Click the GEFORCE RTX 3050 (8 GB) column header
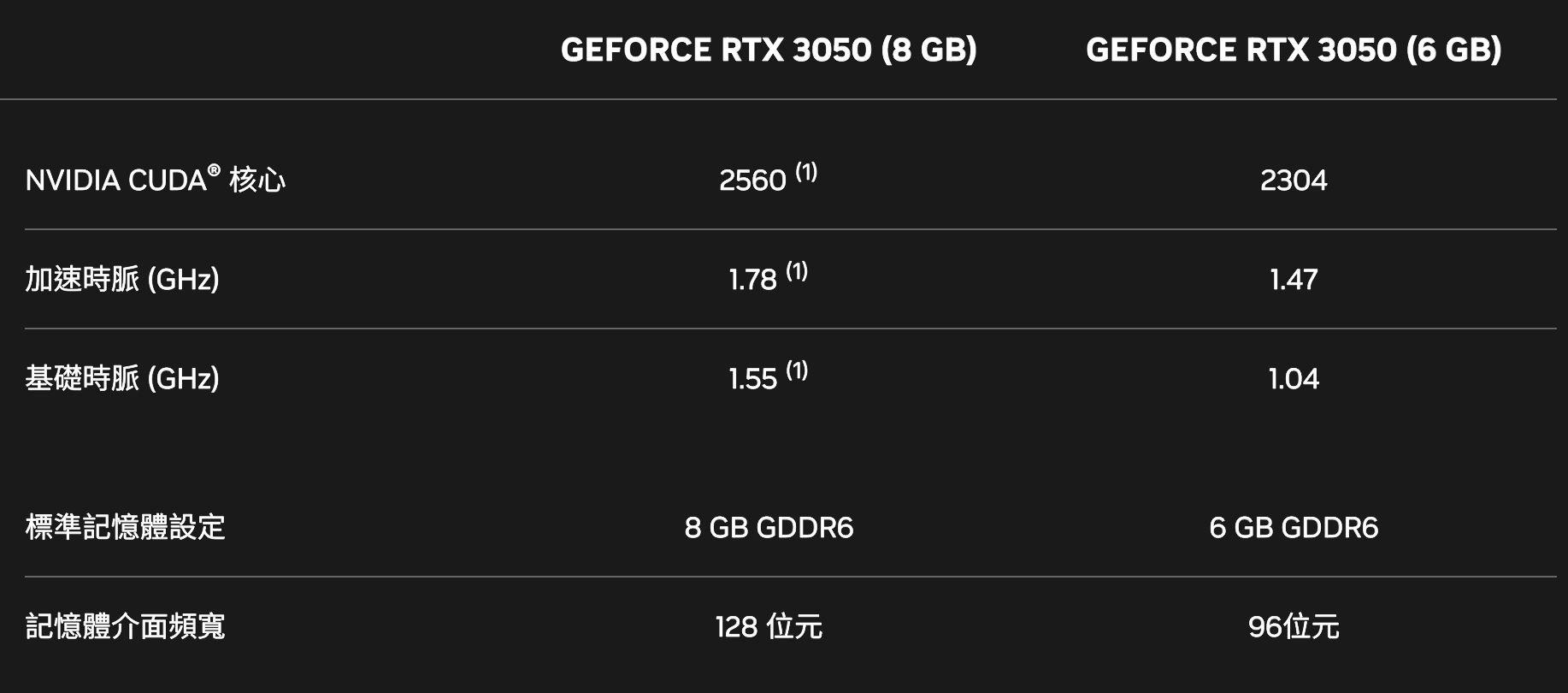1568x693 pixels. point(768,50)
